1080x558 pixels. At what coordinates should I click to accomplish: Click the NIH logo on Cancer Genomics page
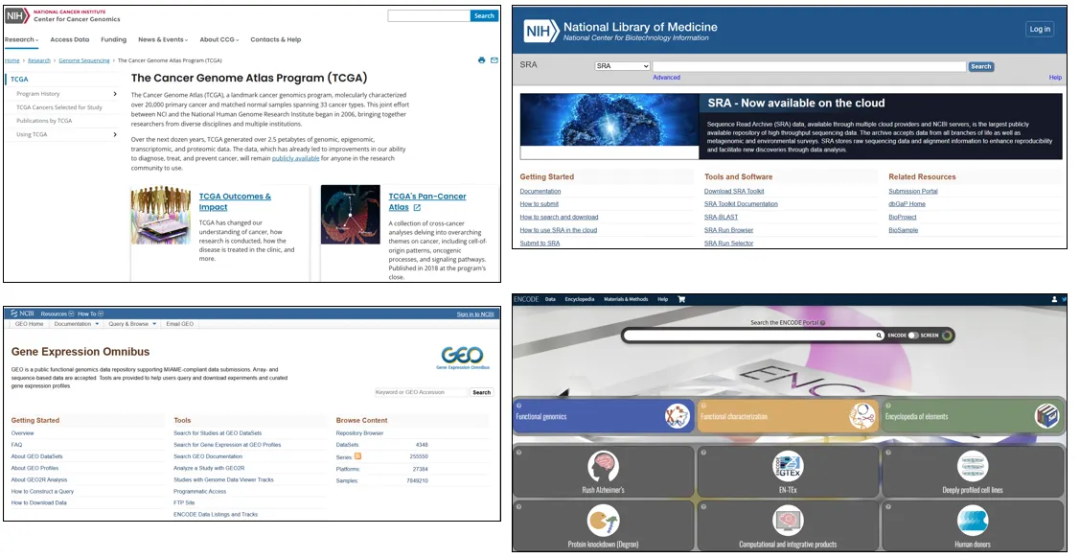coord(17,16)
